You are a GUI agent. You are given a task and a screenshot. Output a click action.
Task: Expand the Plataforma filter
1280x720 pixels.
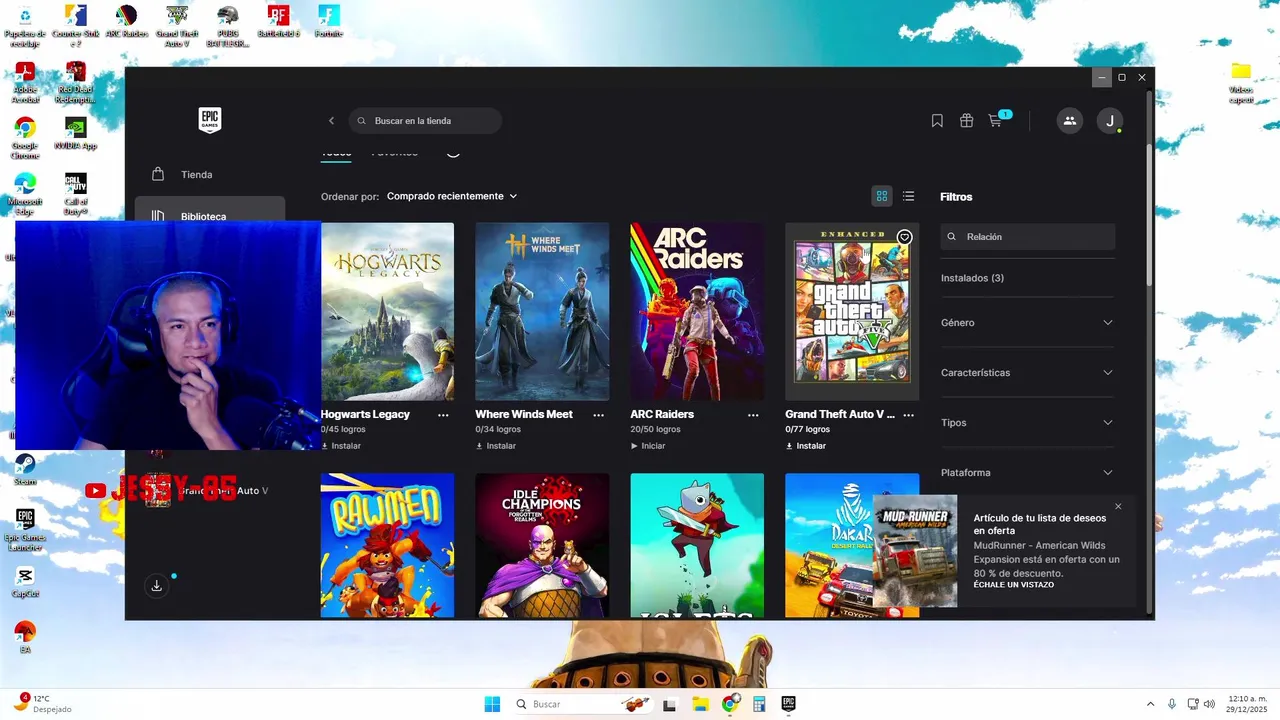pos(1027,472)
